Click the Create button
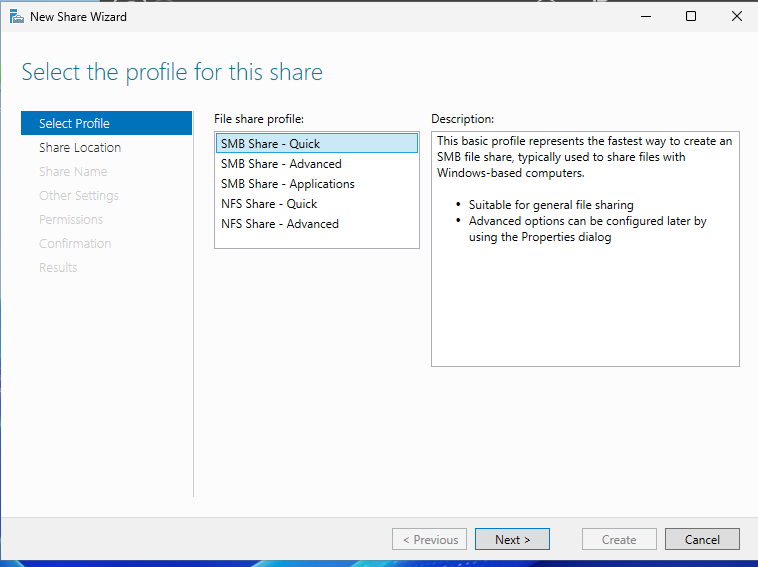 619,539
